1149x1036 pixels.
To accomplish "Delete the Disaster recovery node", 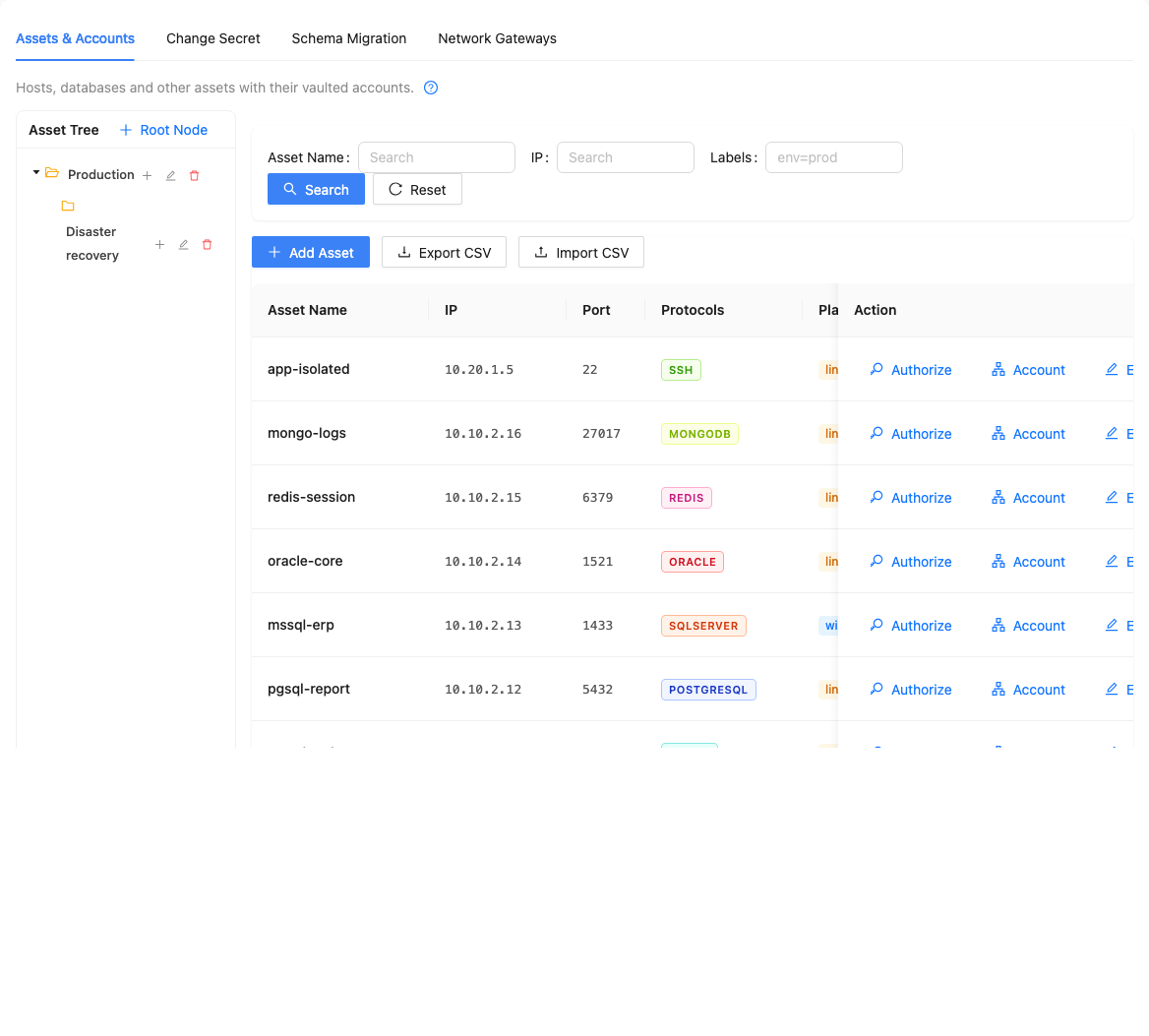I will click(207, 245).
